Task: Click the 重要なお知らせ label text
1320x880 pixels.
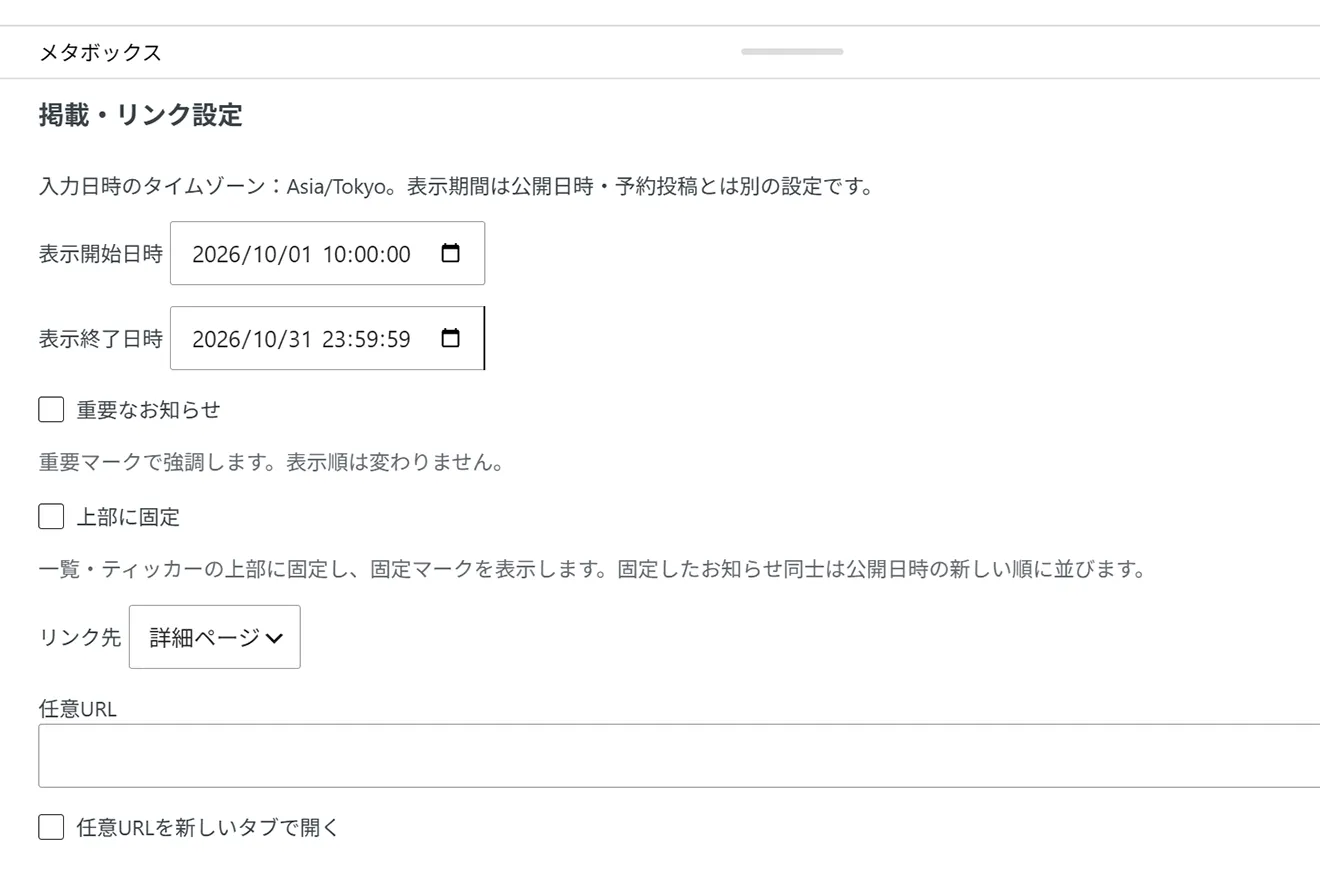Action: point(148,409)
